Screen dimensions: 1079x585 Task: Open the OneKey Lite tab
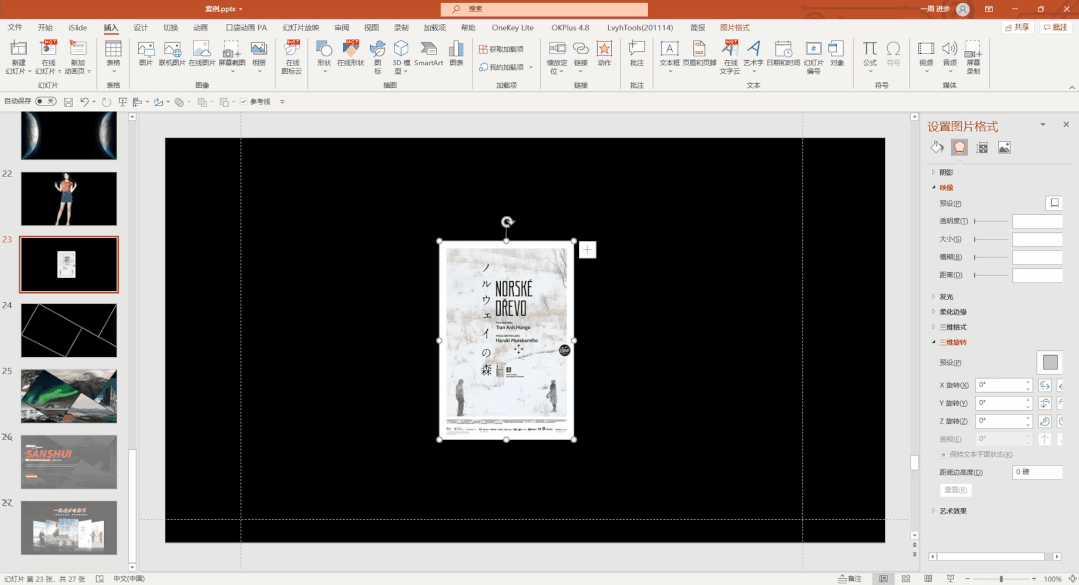tap(513, 28)
